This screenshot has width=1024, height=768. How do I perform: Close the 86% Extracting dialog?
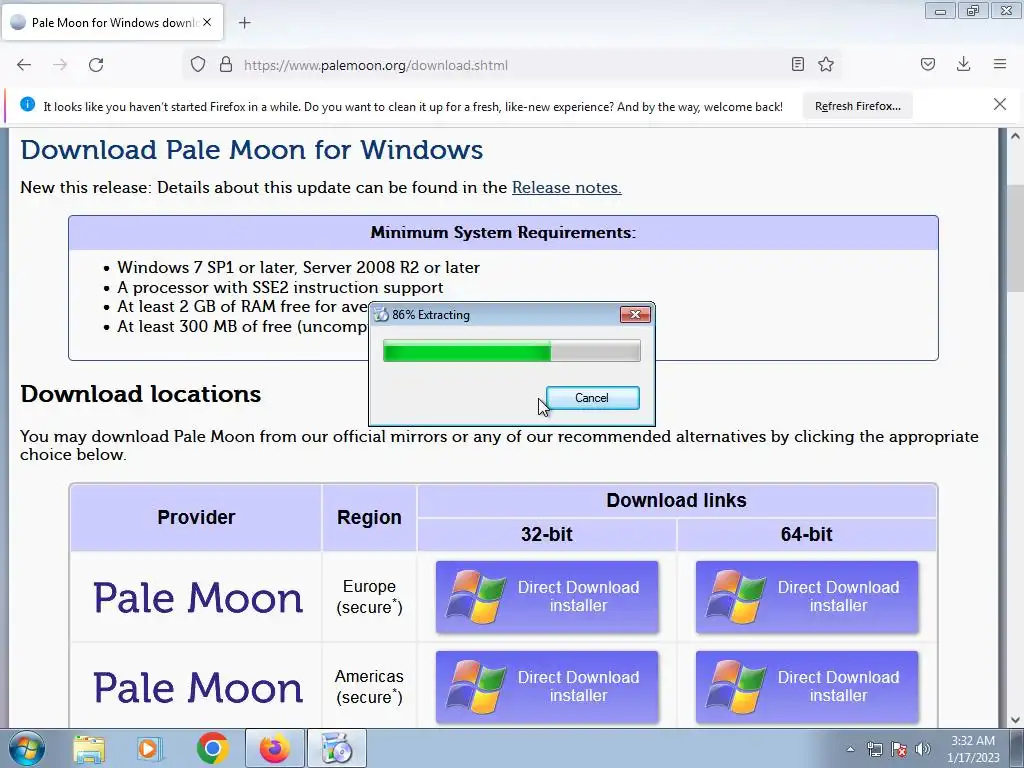point(635,315)
